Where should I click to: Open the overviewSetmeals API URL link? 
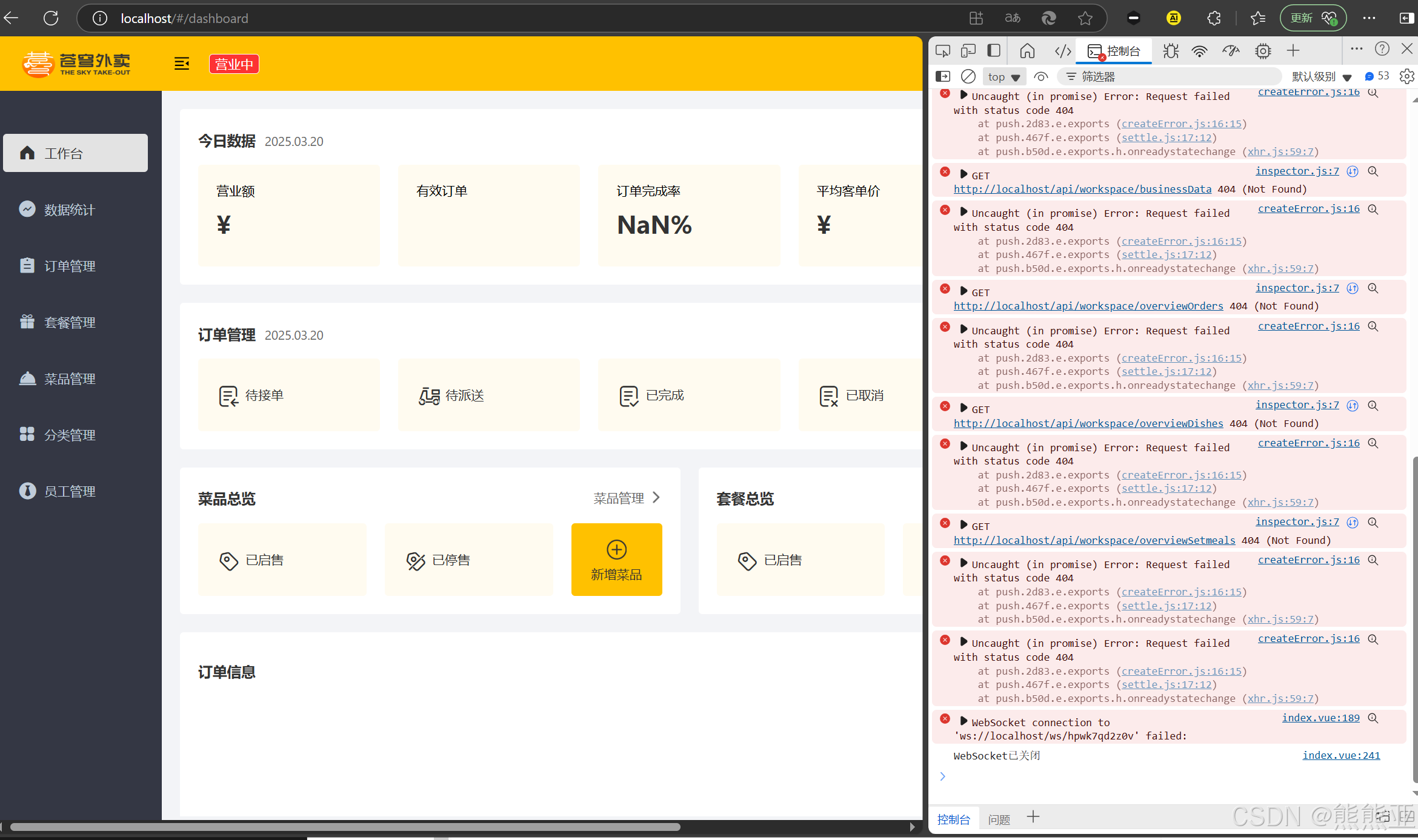coord(1094,540)
